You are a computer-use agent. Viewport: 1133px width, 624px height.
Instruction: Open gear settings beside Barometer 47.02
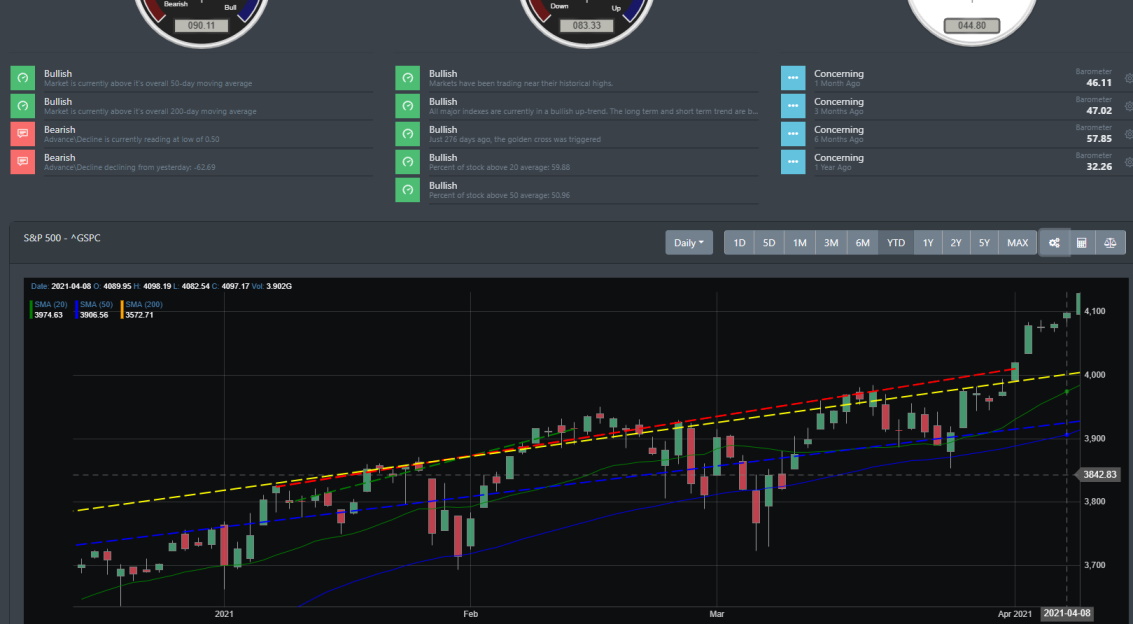click(1129, 106)
